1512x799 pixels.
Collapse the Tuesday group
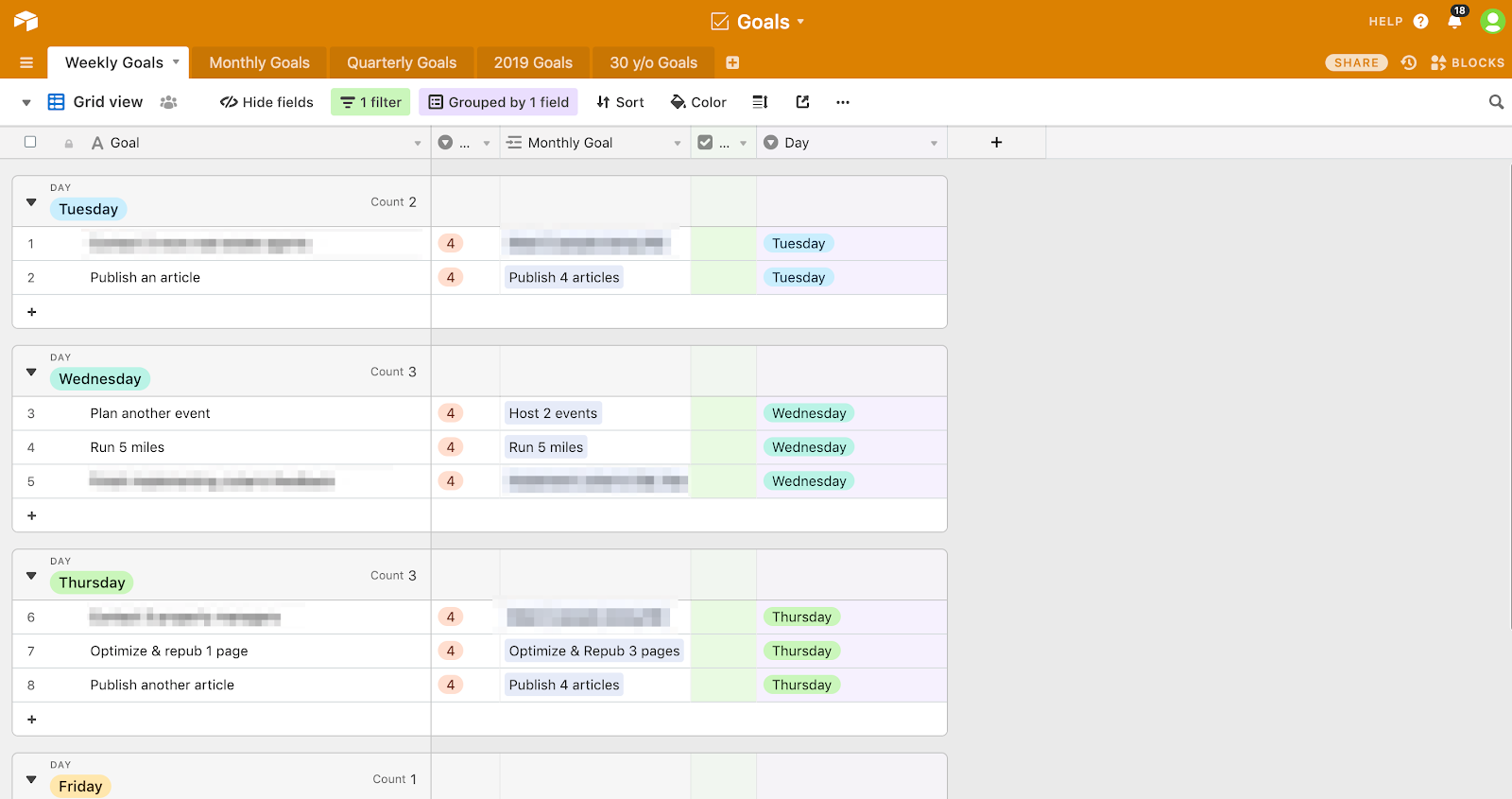[x=31, y=202]
